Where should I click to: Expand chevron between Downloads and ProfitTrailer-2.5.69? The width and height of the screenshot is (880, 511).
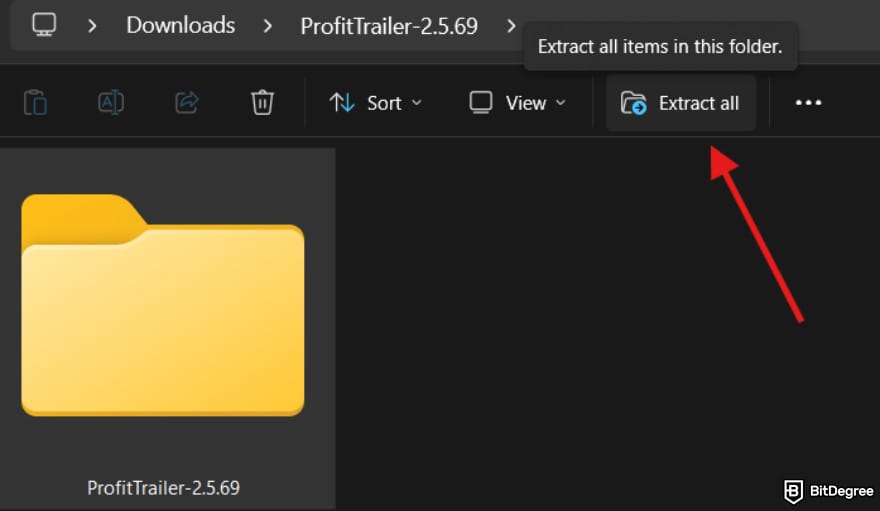(x=268, y=26)
